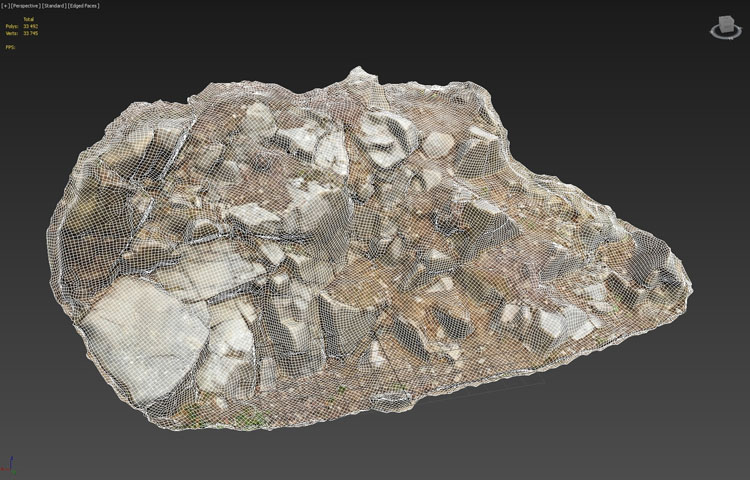
Task: Click the FPS label in viewport statistics
Action: point(10,46)
